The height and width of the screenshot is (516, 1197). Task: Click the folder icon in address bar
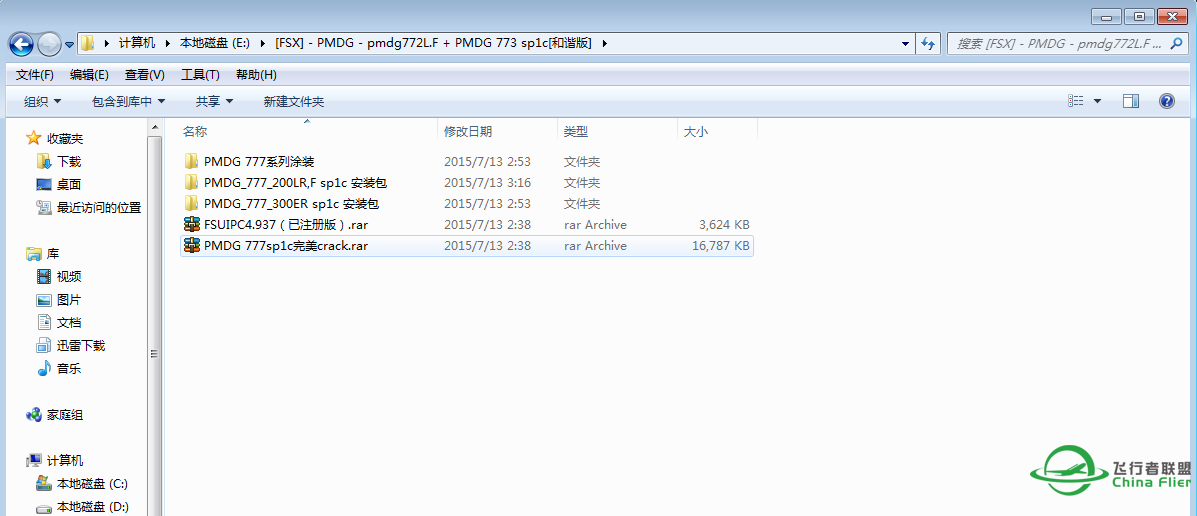(x=88, y=44)
